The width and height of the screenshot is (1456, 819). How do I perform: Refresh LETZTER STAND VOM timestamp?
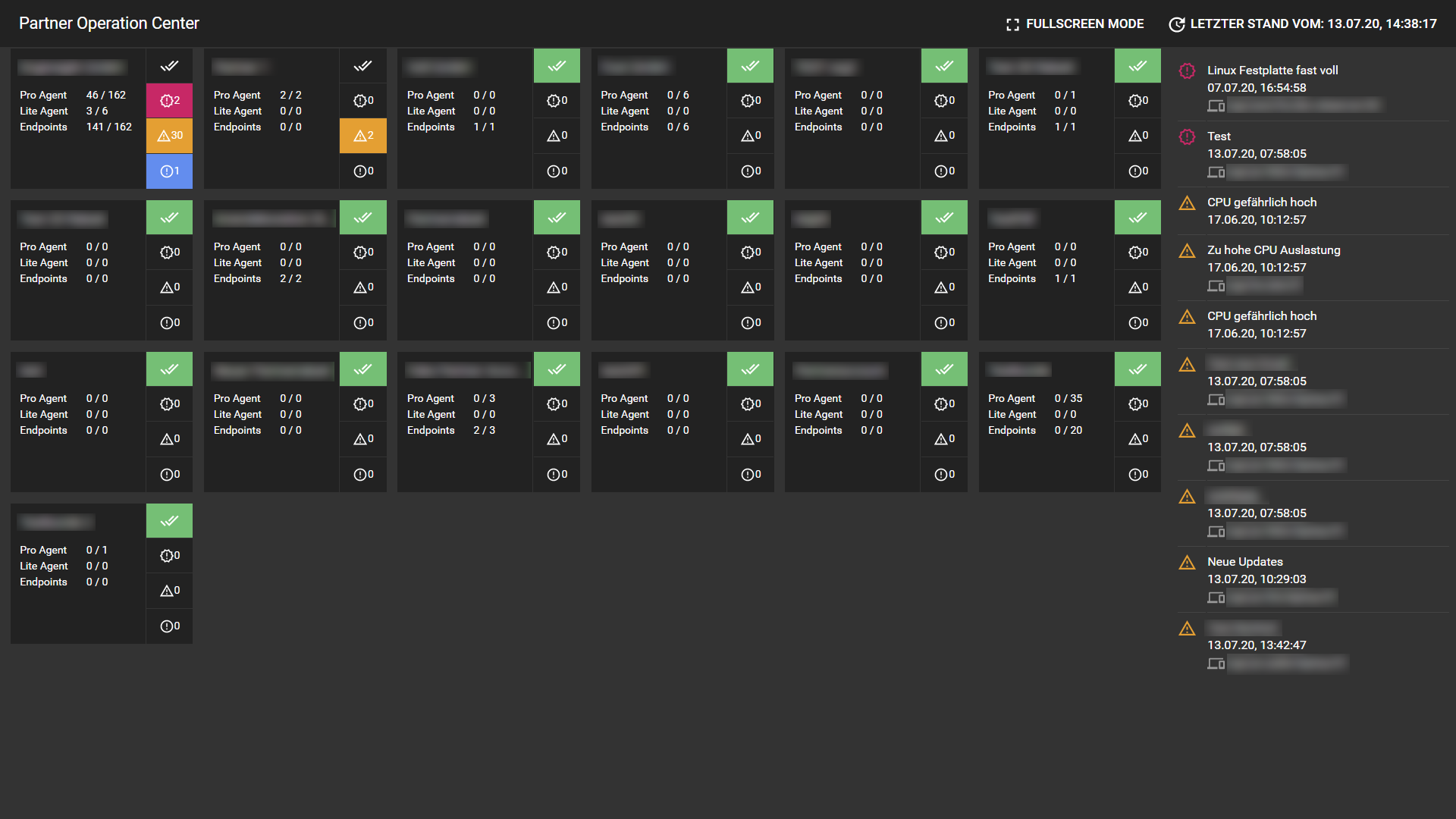tap(1313, 24)
